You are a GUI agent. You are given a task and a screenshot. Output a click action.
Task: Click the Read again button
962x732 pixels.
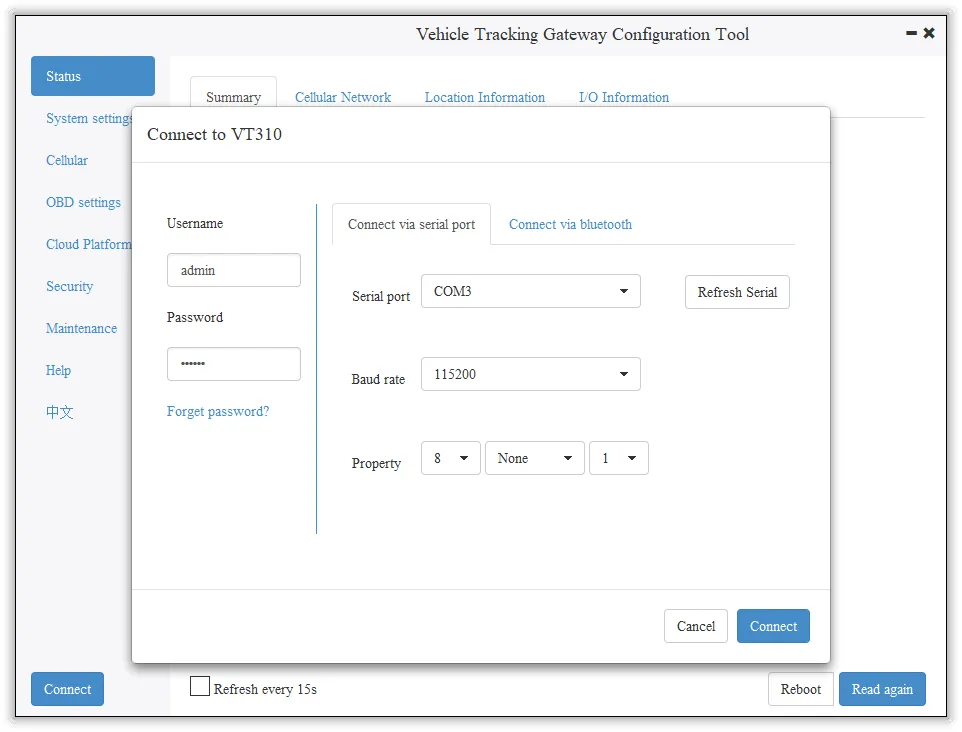tap(882, 689)
